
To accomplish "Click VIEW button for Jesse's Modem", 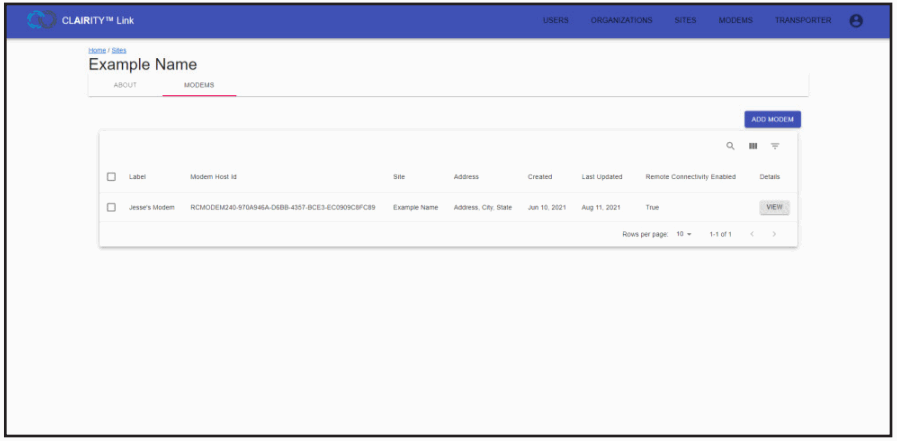I will [775, 207].
